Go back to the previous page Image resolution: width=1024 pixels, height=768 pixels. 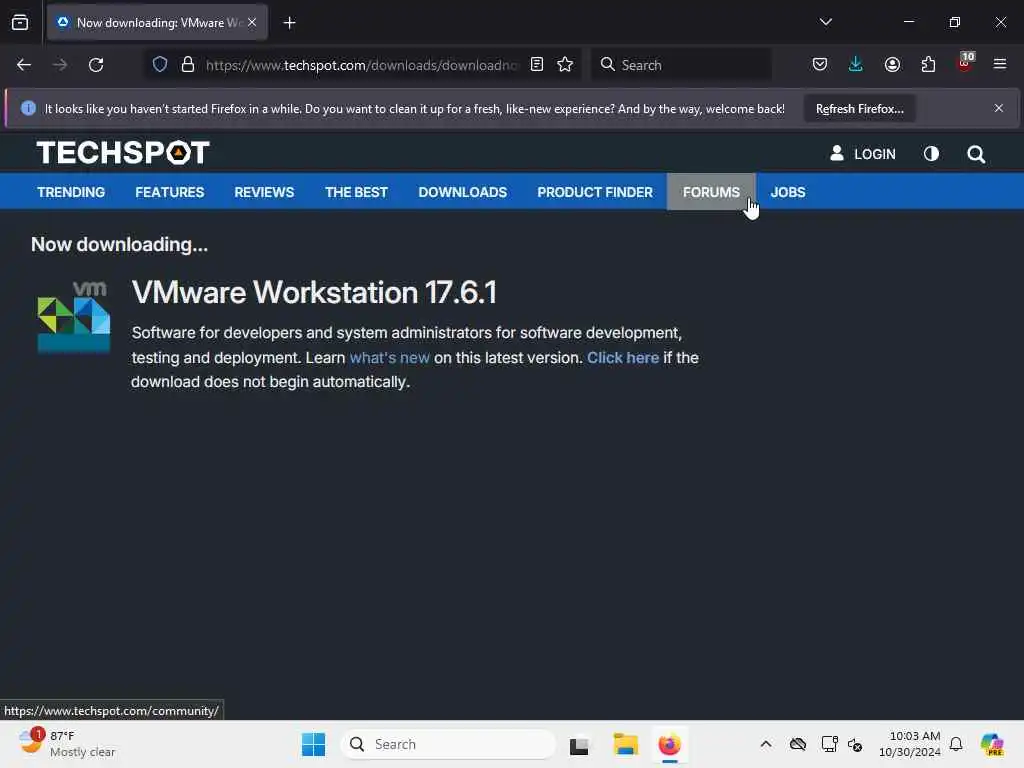[x=24, y=65]
